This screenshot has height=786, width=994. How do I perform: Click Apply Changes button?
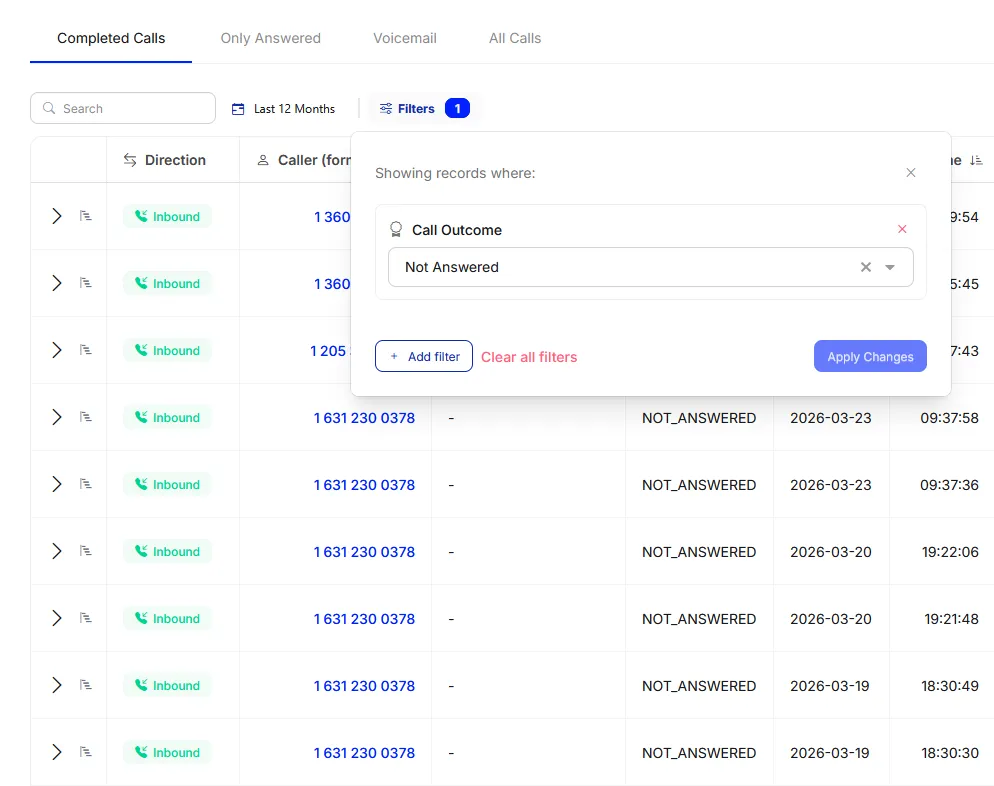coord(870,356)
